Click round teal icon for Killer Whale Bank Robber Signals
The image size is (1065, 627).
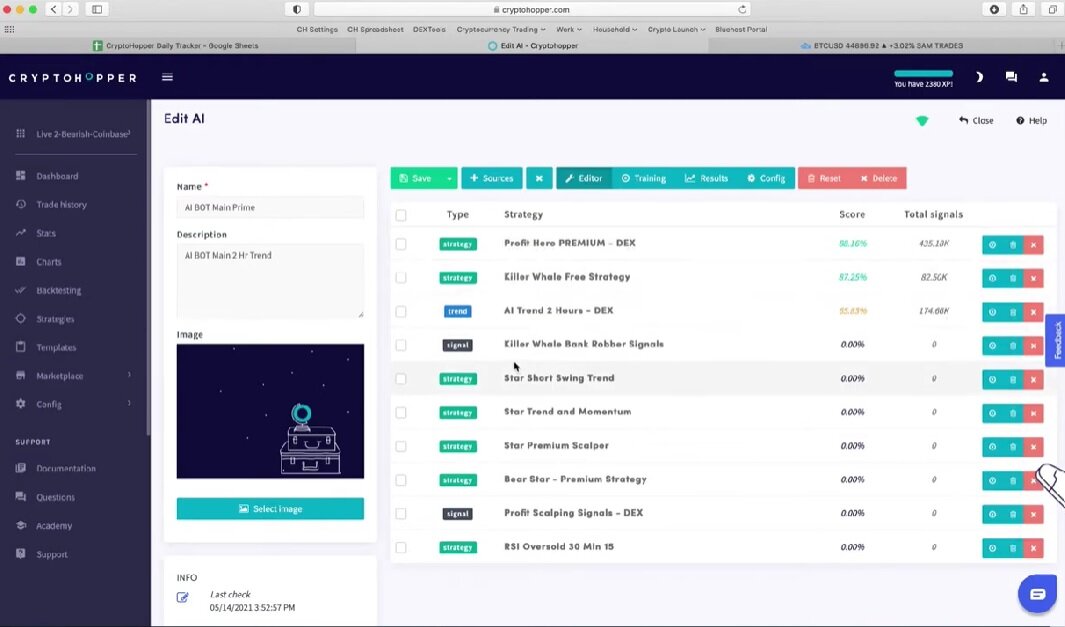(992, 346)
